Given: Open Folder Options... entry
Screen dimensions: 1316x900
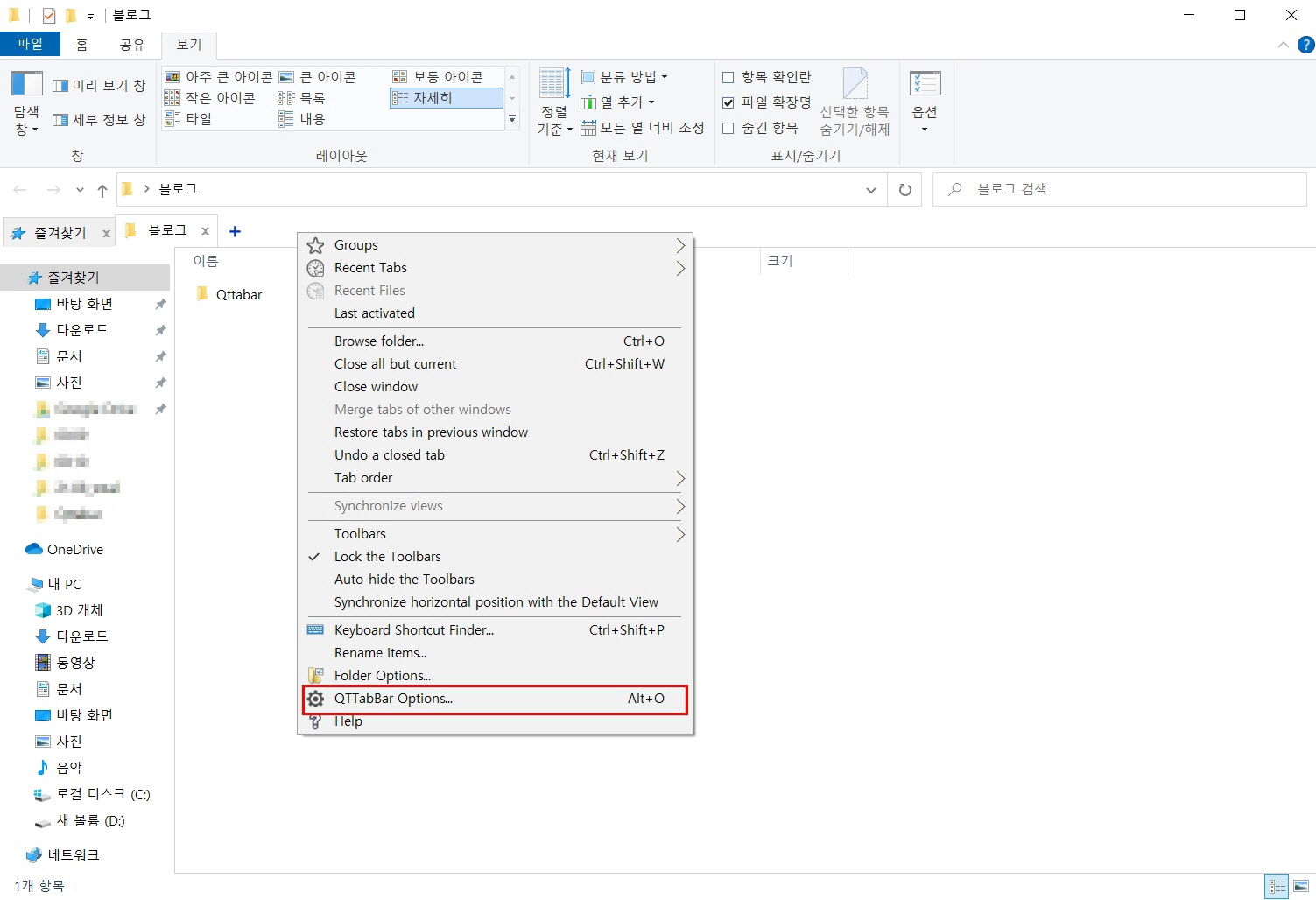Looking at the screenshot, I should pos(496,676).
